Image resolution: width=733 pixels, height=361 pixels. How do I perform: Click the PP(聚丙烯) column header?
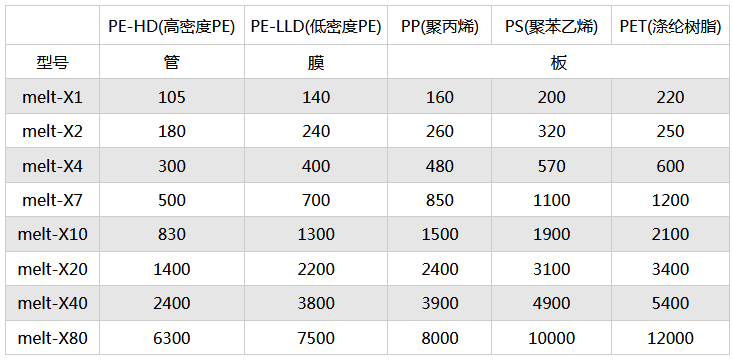tap(440, 27)
